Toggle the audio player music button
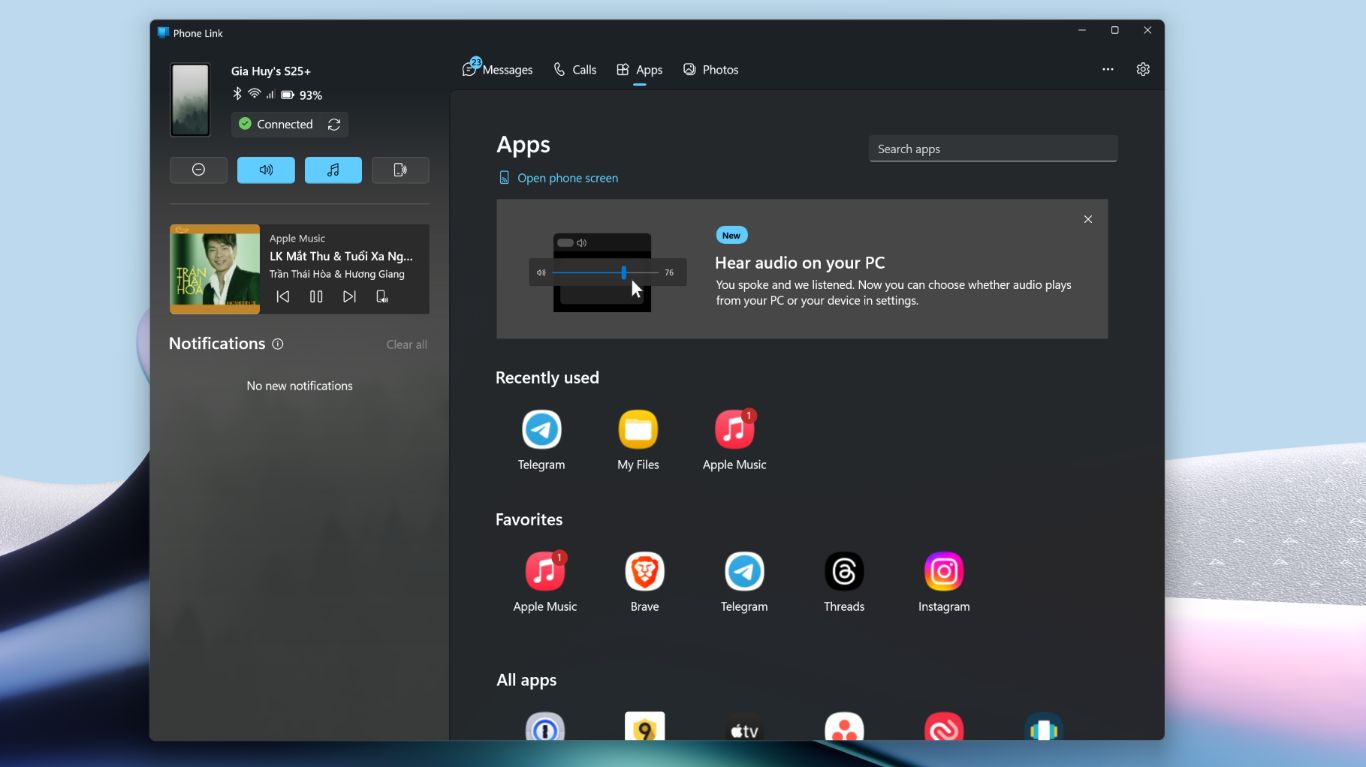The height and width of the screenshot is (767, 1366). tap(333, 170)
